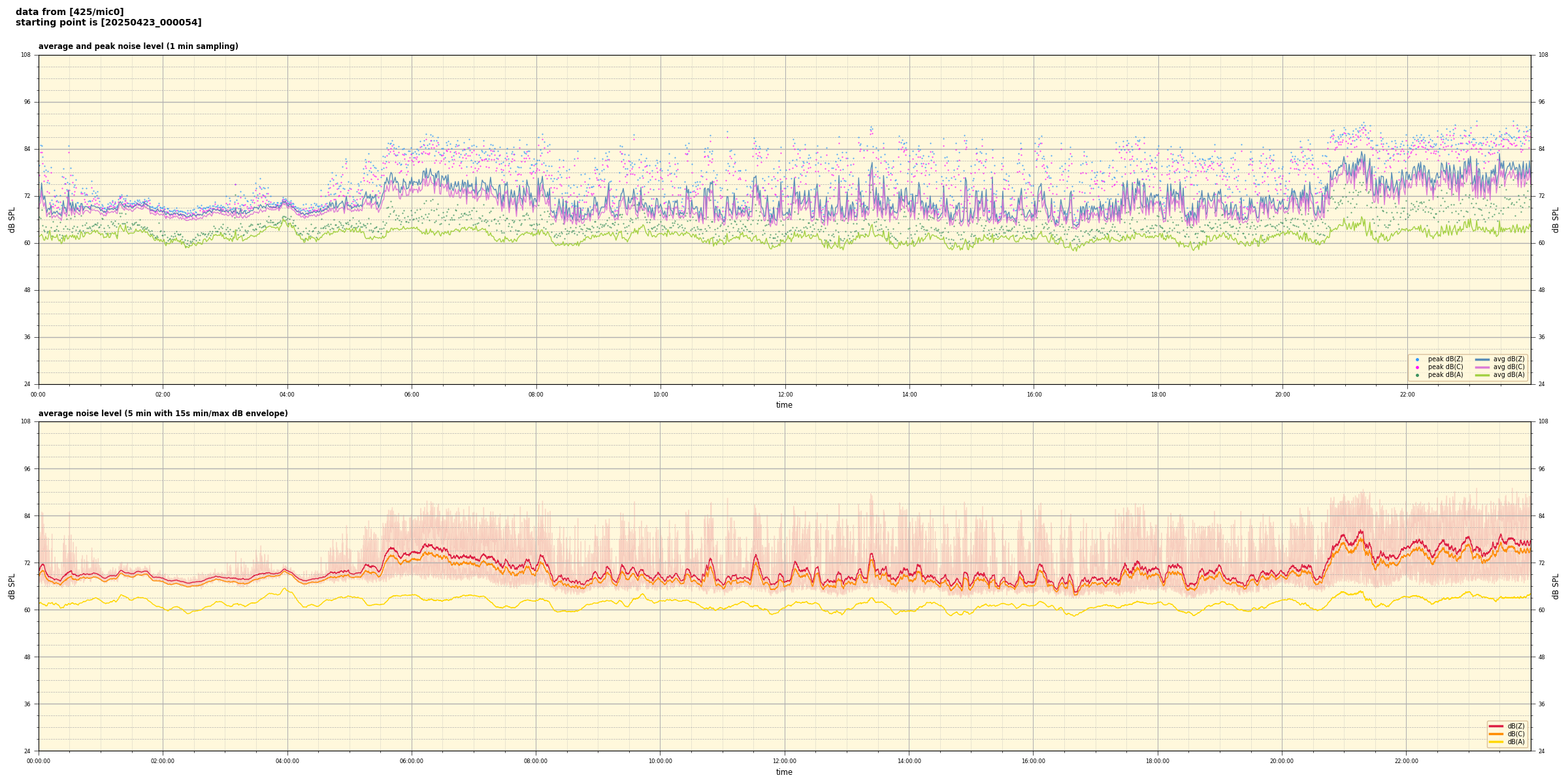Click the peak dB(Z) blue legend dot
1568x784 pixels.
1417,359
